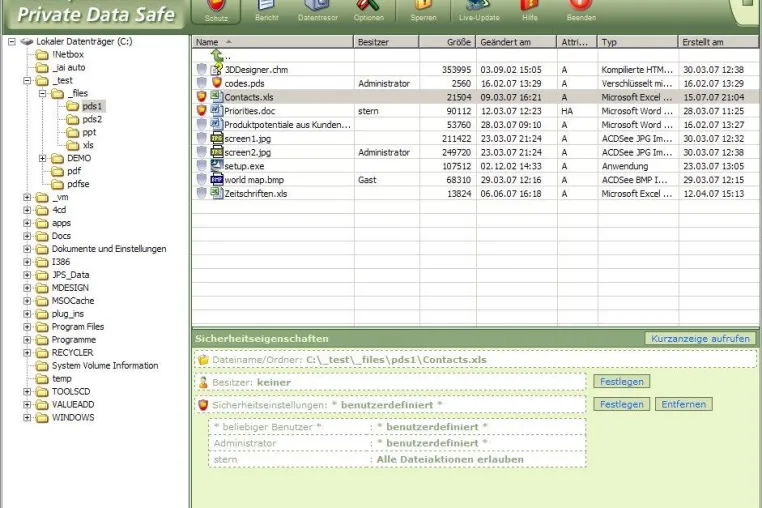Click Festlegen next to Sicherheitseinstellungen

point(622,404)
